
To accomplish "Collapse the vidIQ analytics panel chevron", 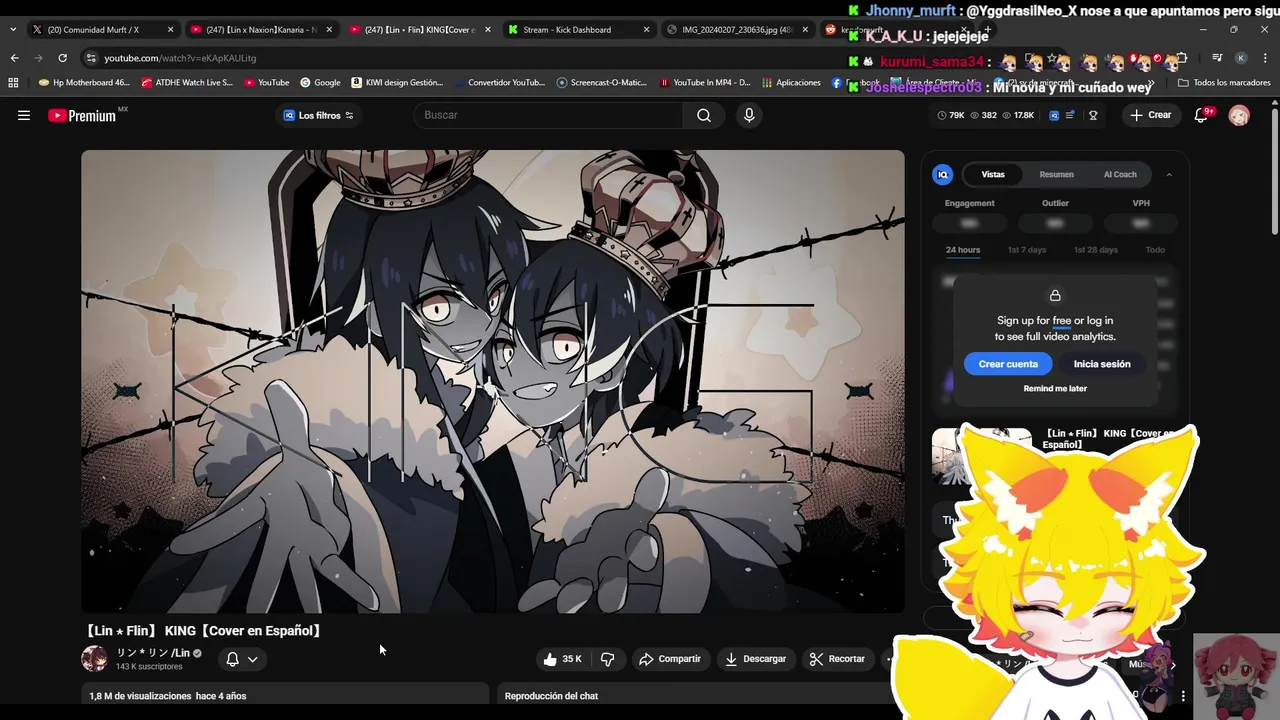I will (x=1169, y=175).
